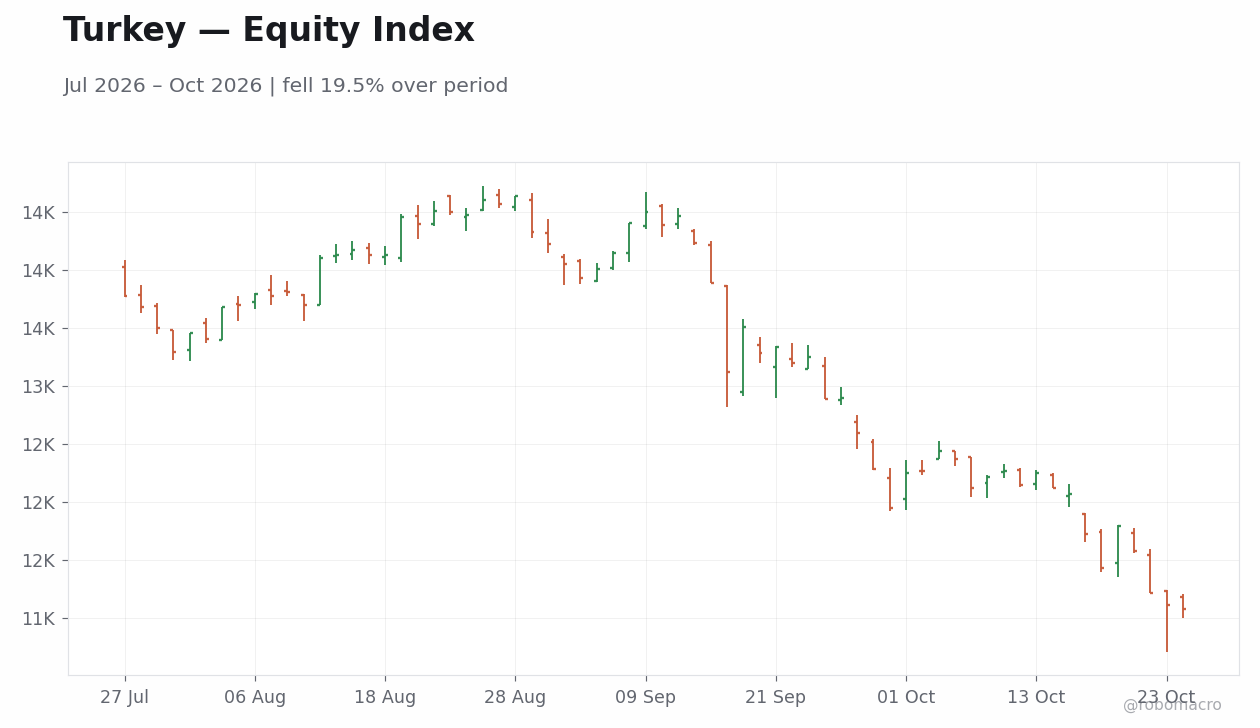Select the 21 Sep x-axis label

click(x=776, y=698)
